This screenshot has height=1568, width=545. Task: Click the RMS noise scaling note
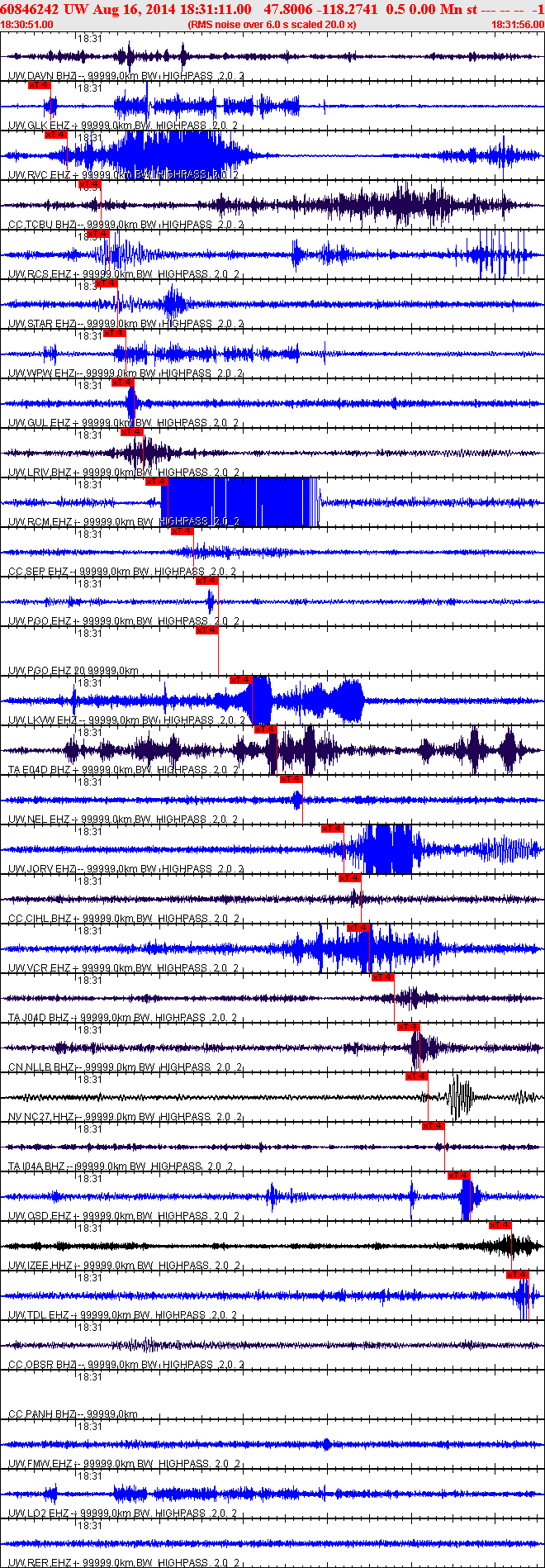click(x=272, y=25)
